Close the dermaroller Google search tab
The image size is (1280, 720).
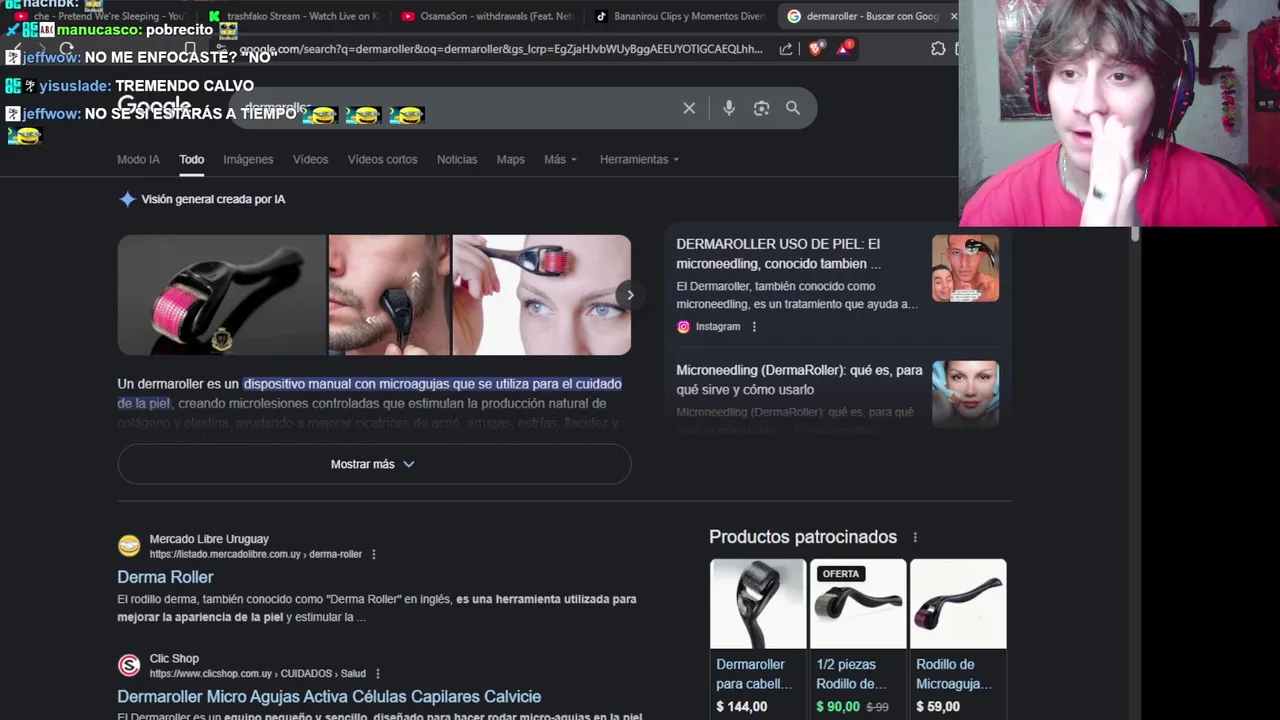coord(953,16)
